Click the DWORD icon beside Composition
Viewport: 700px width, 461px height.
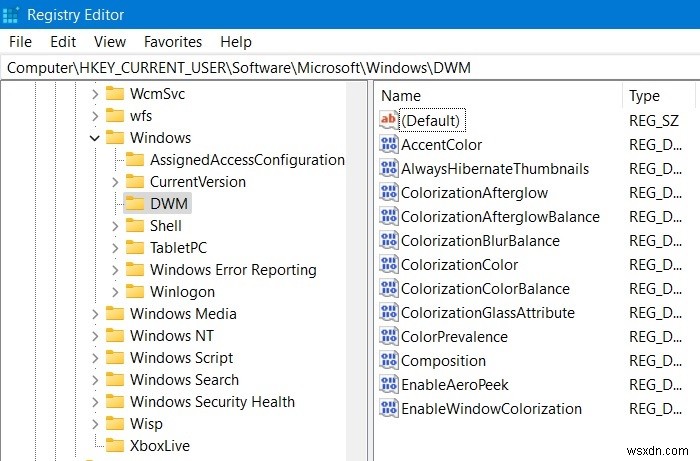pos(388,361)
